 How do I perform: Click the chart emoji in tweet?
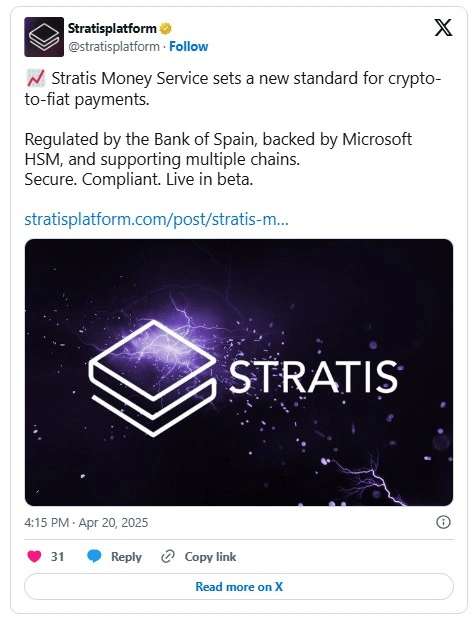pyautogui.click(x=36, y=78)
